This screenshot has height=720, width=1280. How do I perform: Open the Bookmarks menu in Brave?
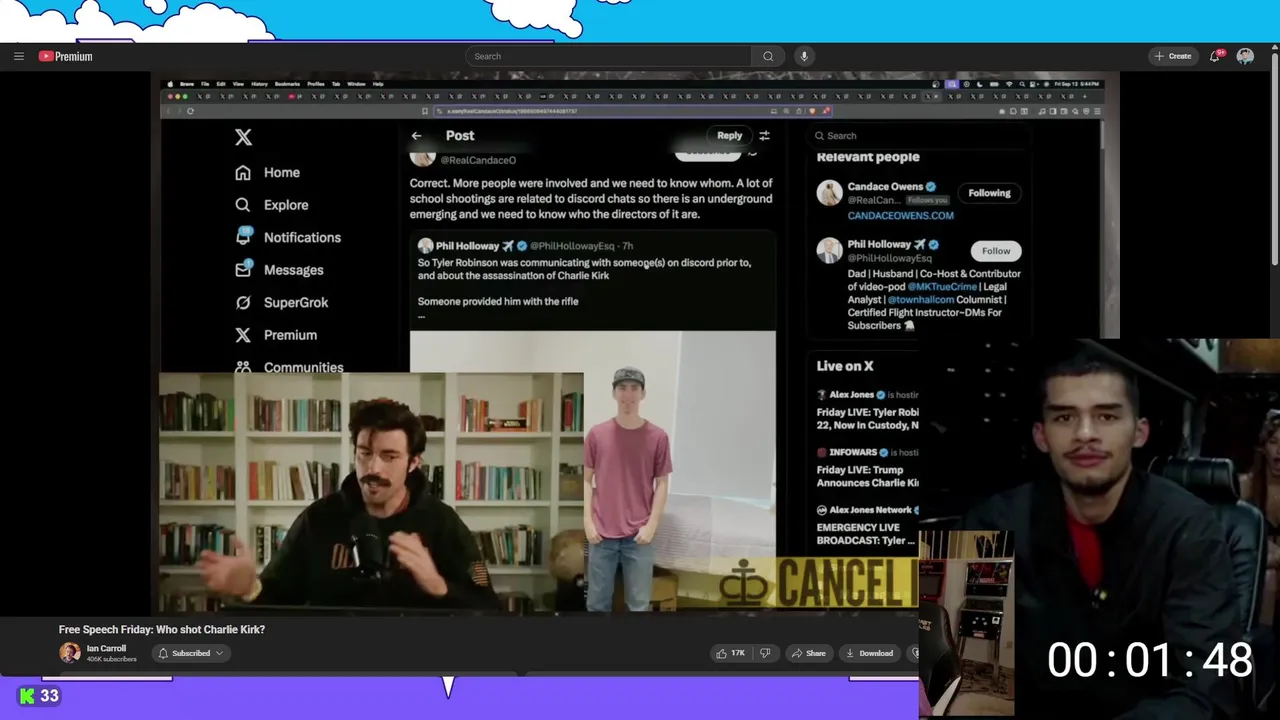287,84
